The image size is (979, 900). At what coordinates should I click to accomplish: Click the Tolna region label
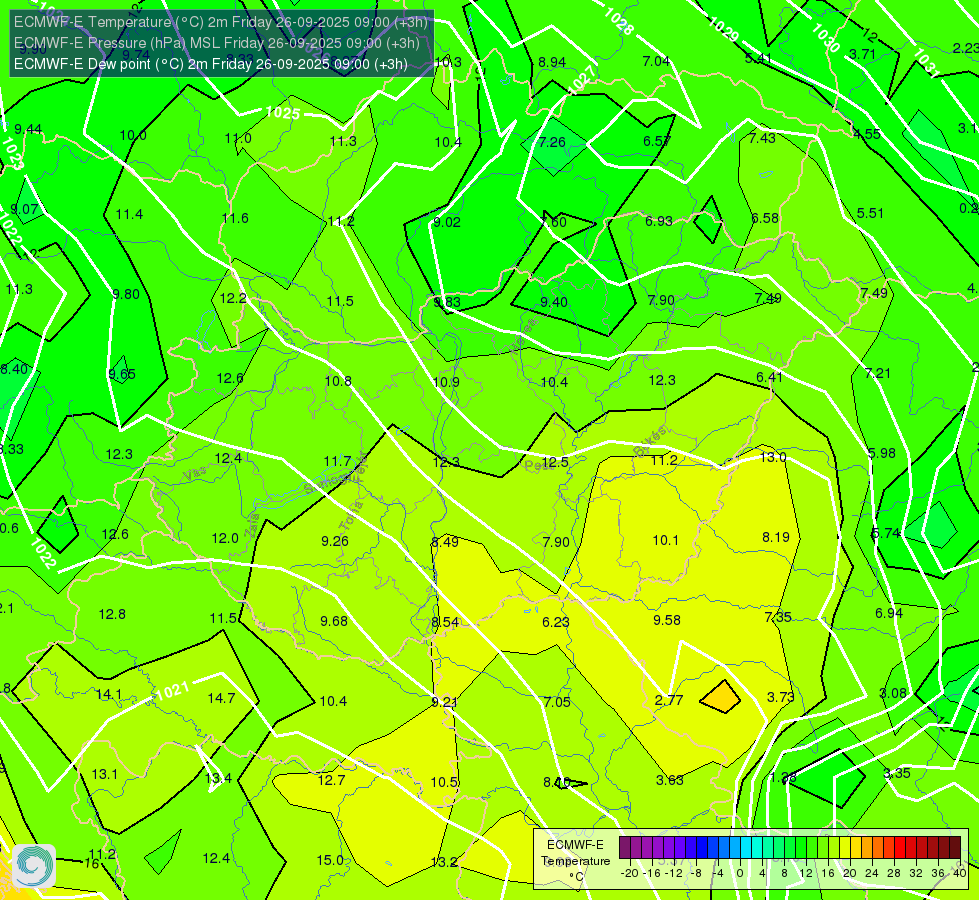click(352, 515)
